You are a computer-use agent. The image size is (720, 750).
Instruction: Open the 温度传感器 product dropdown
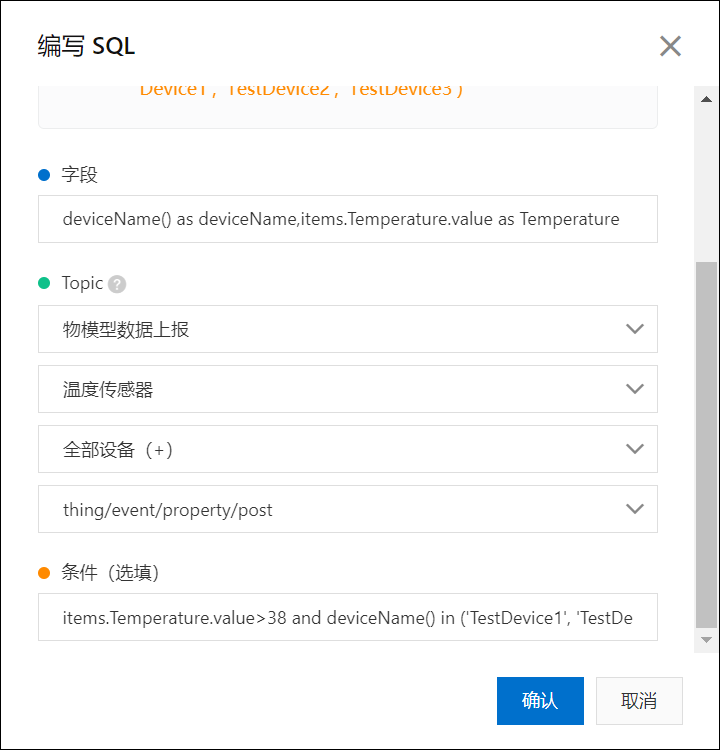tap(348, 389)
